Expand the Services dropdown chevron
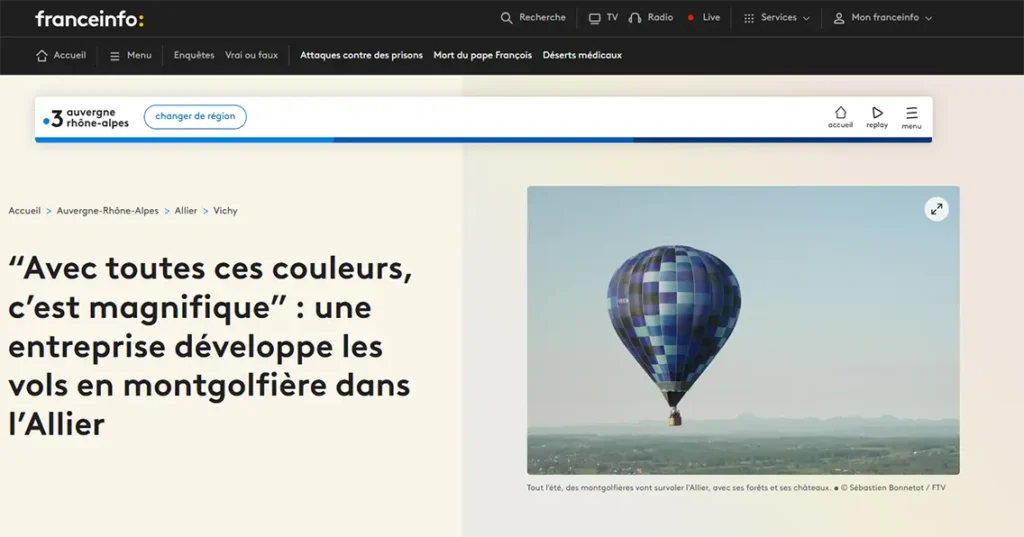Viewport: 1024px width, 537px height. [806, 18]
